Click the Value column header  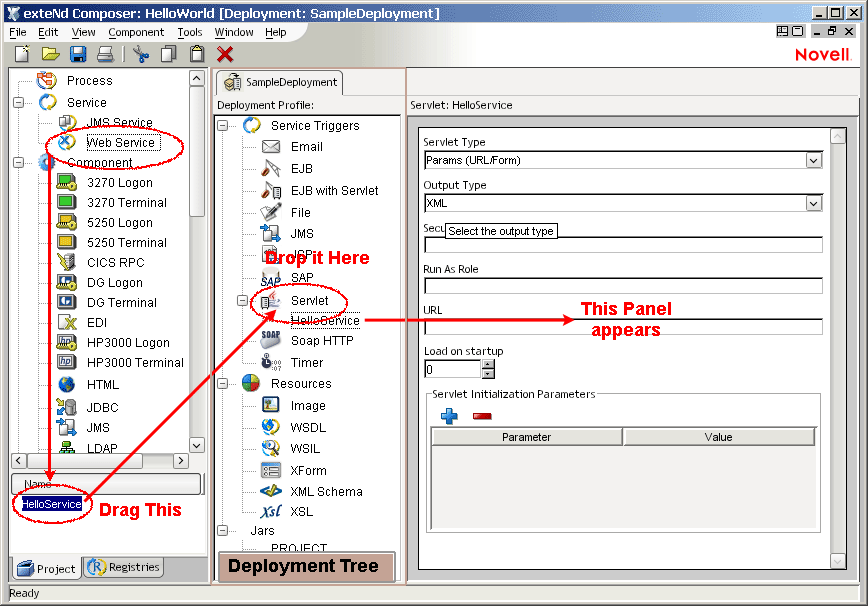719,437
